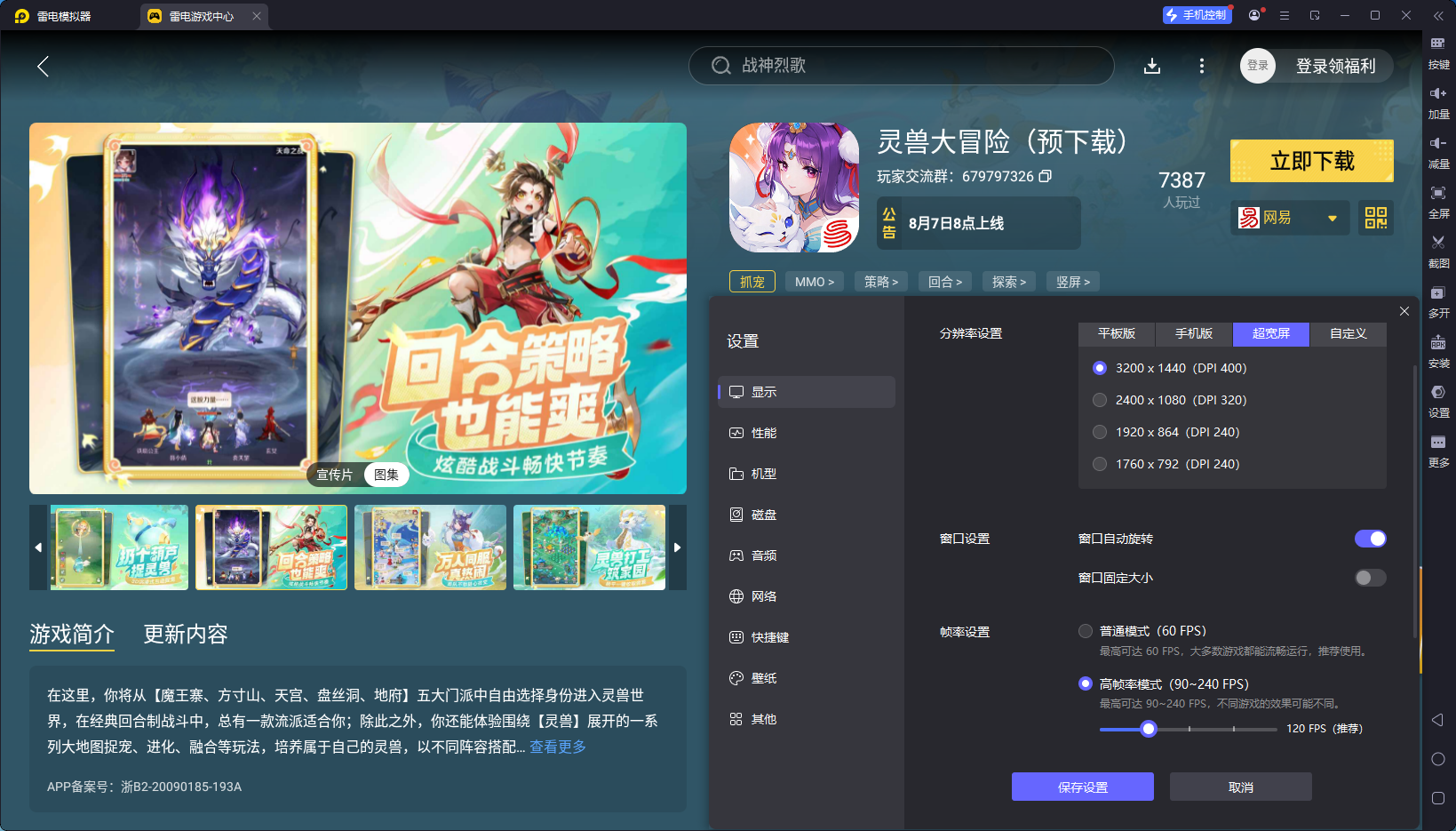Switch to 手机版 resolution tab
The width and height of the screenshot is (1456, 831).
pos(1194,333)
